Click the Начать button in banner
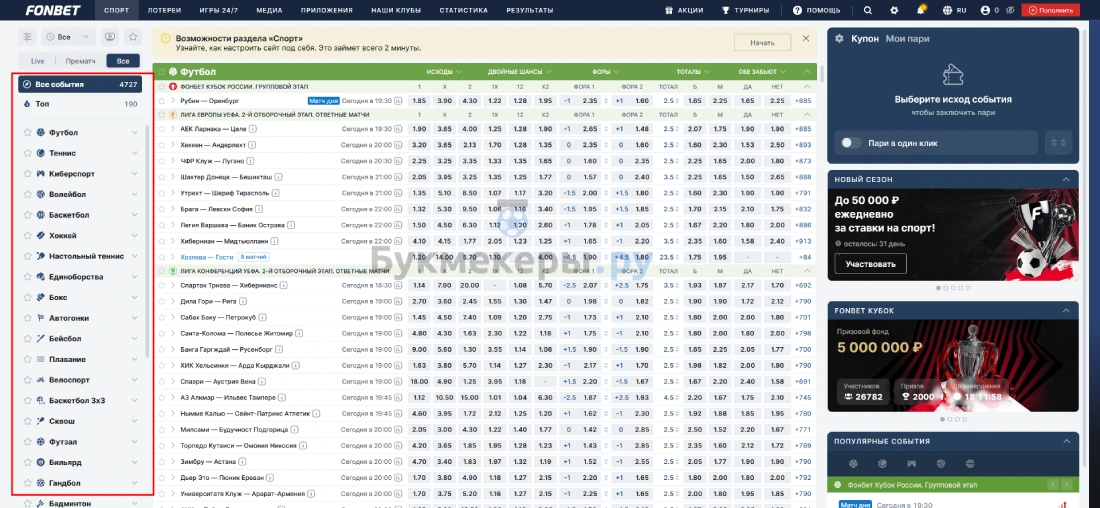The height and width of the screenshot is (508, 1100). click(x=762, y=43)
